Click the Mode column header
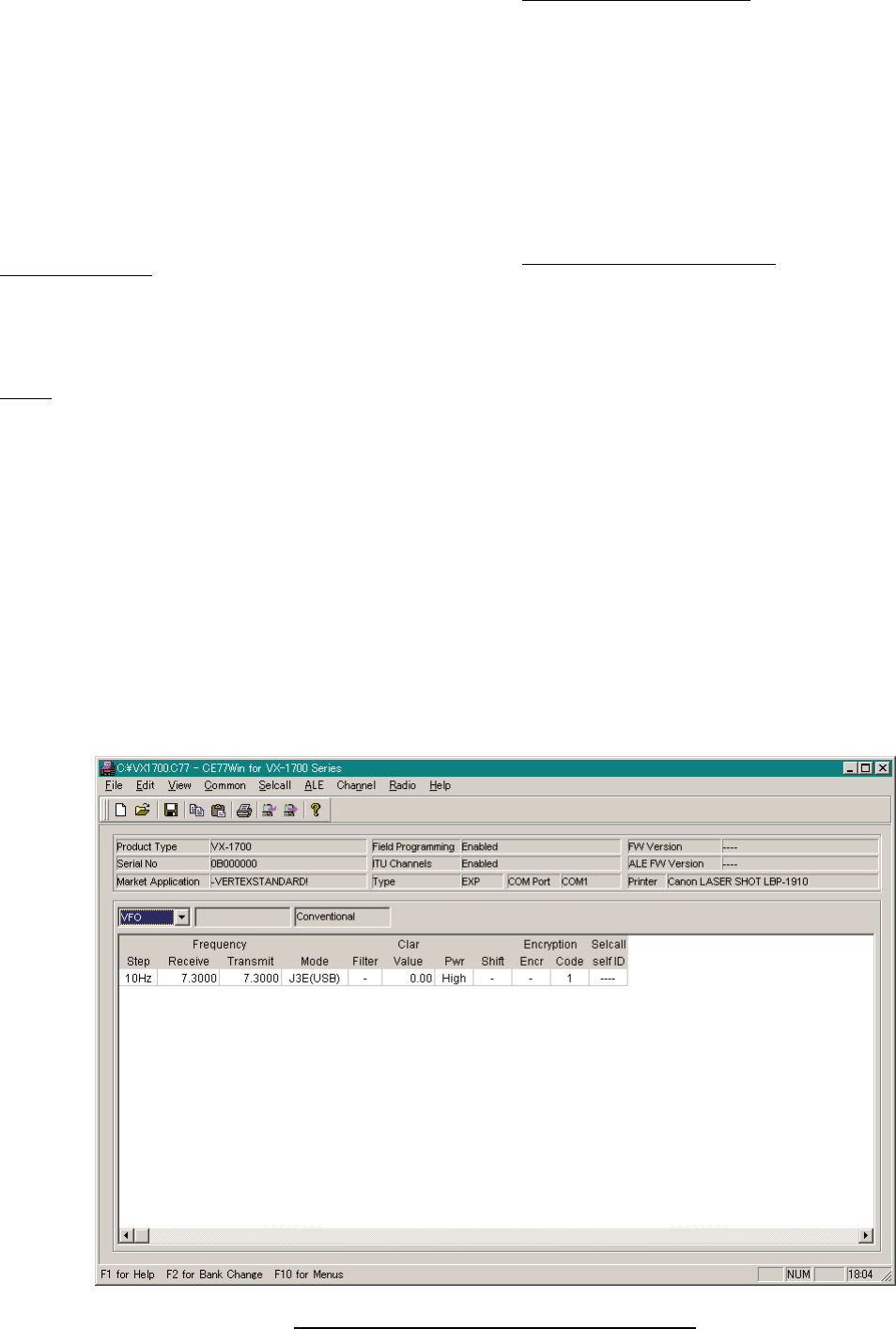This screenshot has height=1329, width=896. [315, 961]
